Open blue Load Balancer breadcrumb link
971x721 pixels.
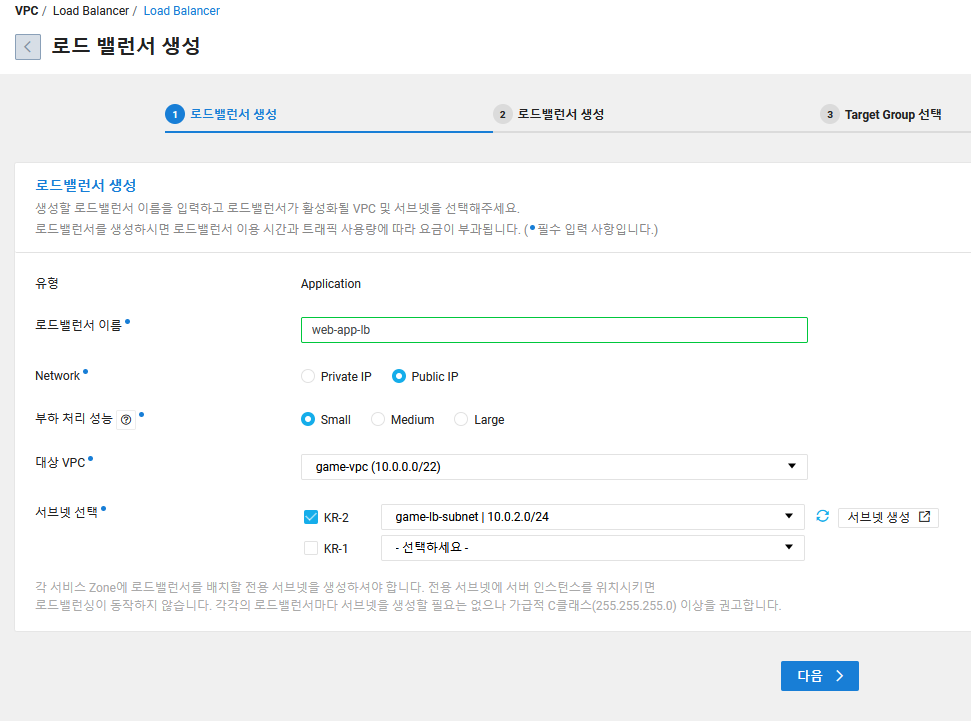181,11
